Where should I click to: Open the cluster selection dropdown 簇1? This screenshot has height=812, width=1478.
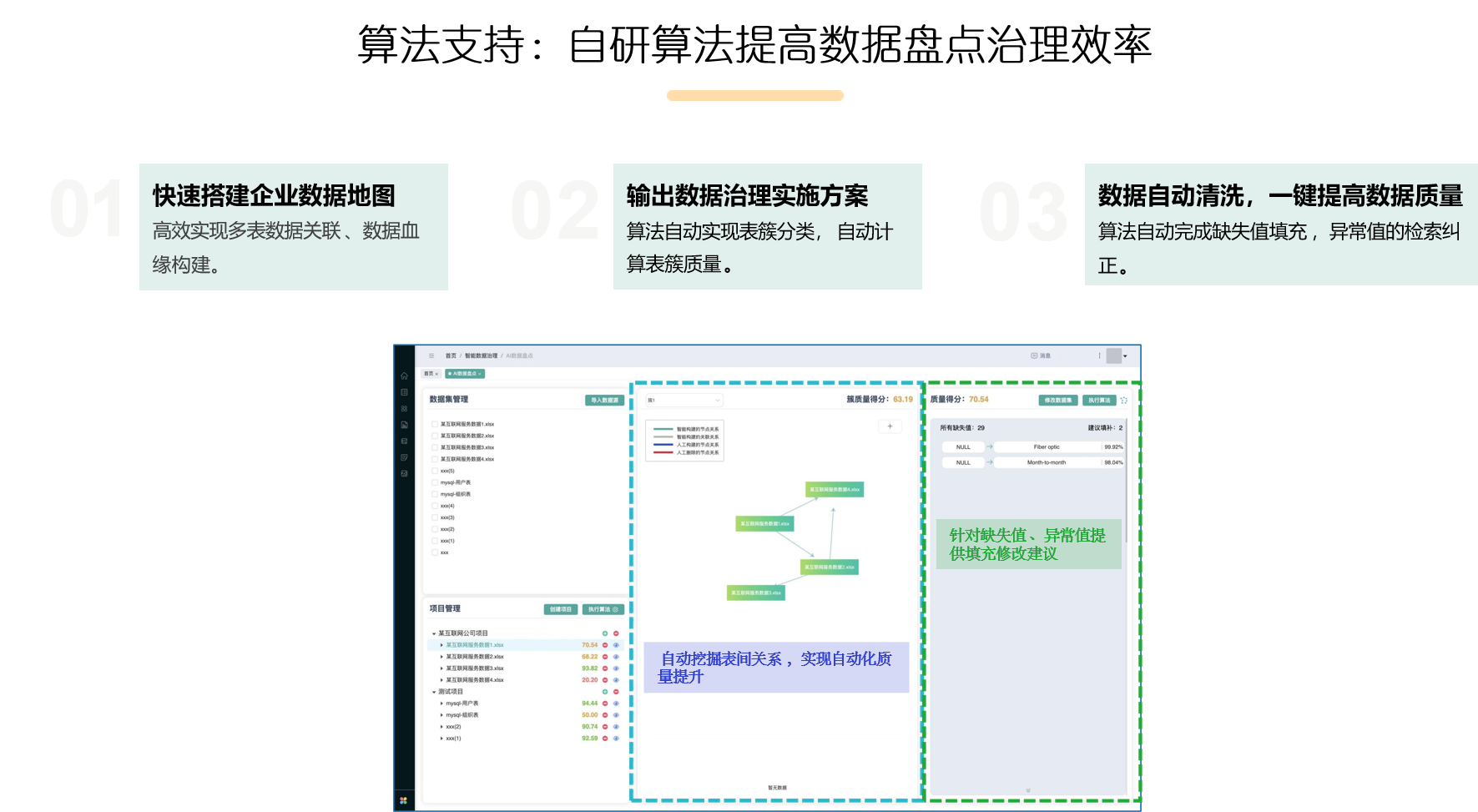[x=684, y=401]
